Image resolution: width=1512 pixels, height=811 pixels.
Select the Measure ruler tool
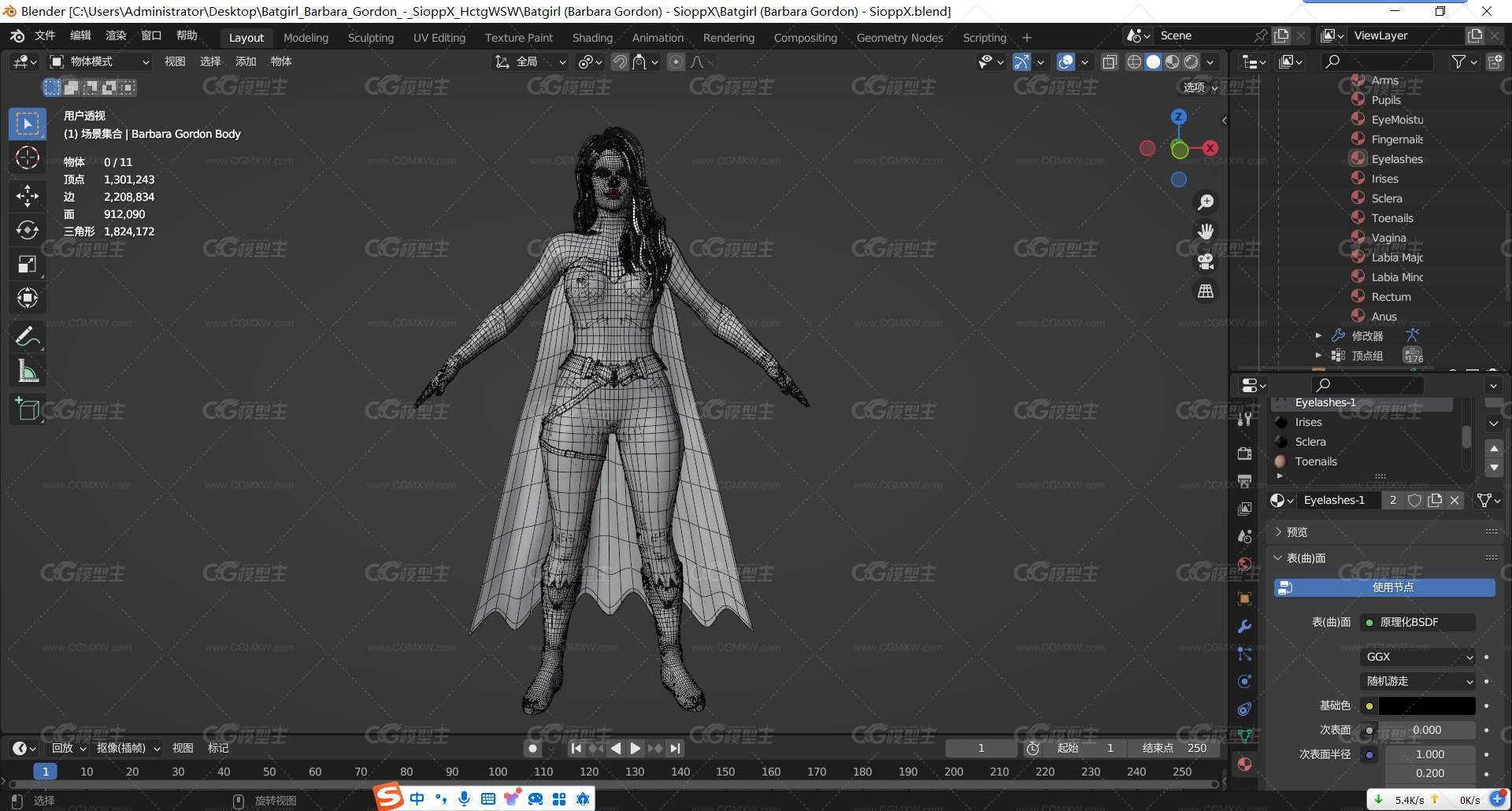pos(28,371)
